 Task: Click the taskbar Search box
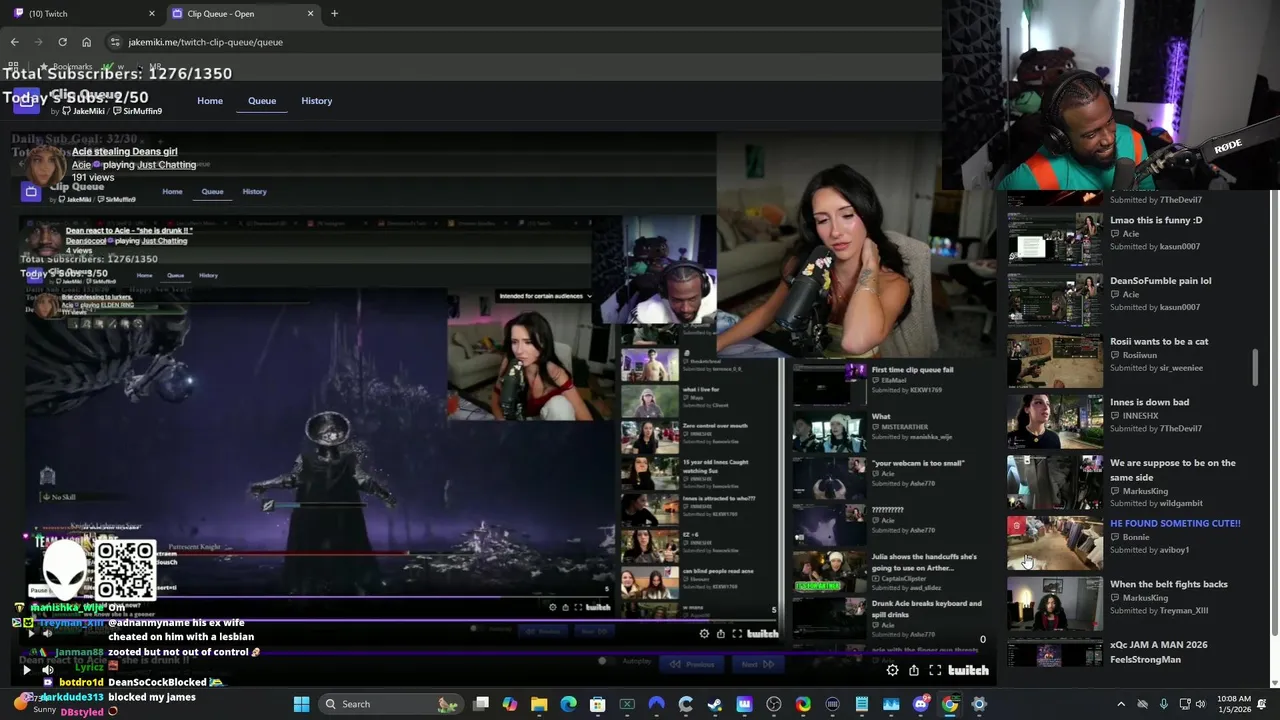[x=390, y=704]
